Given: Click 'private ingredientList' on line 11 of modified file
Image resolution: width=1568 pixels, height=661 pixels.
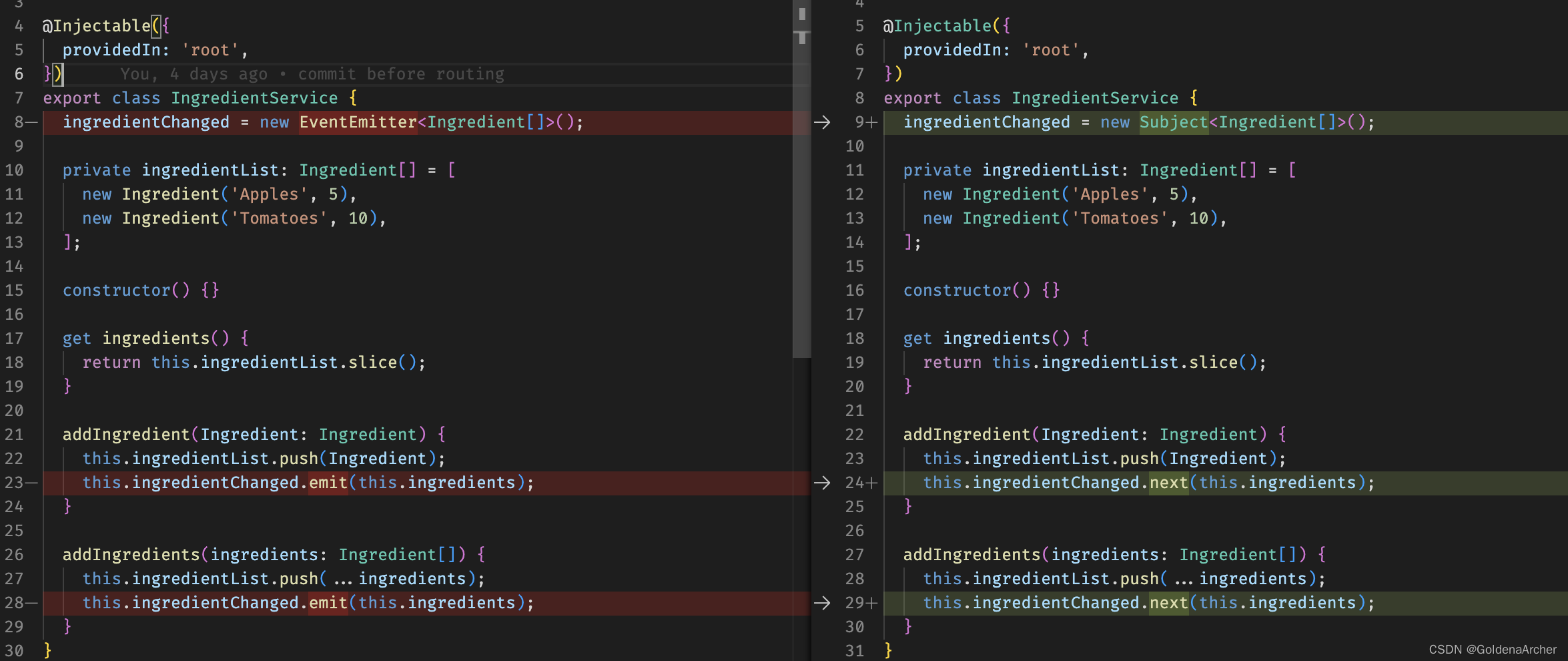Looking at the screenshot, I should (1012, 170).
